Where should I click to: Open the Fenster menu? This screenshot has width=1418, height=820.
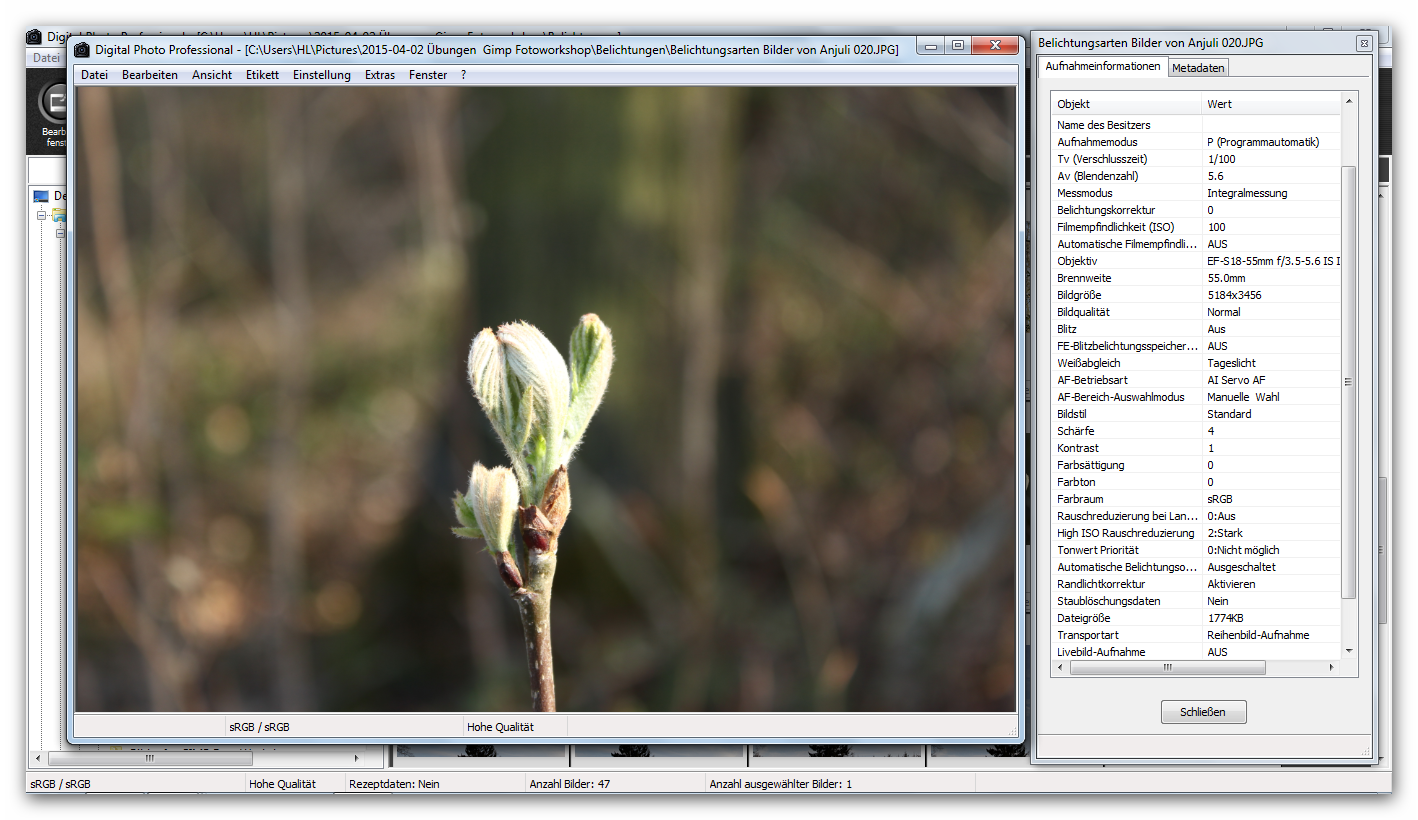(x=428, y=75)
